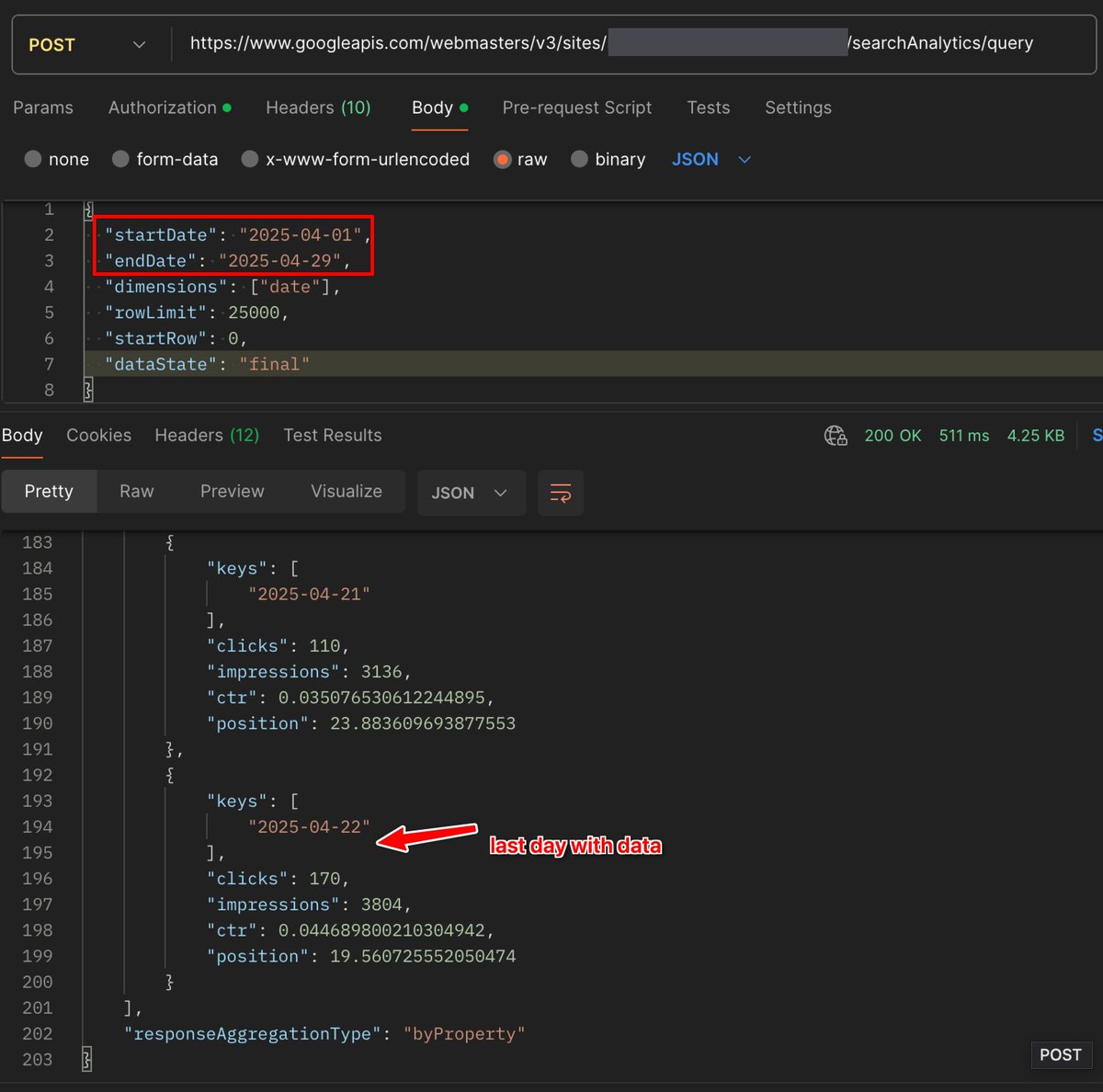The width and height of the screenshot is (1103, 1092).
Task: Click the 200 OK status
Action: point(893,436)
